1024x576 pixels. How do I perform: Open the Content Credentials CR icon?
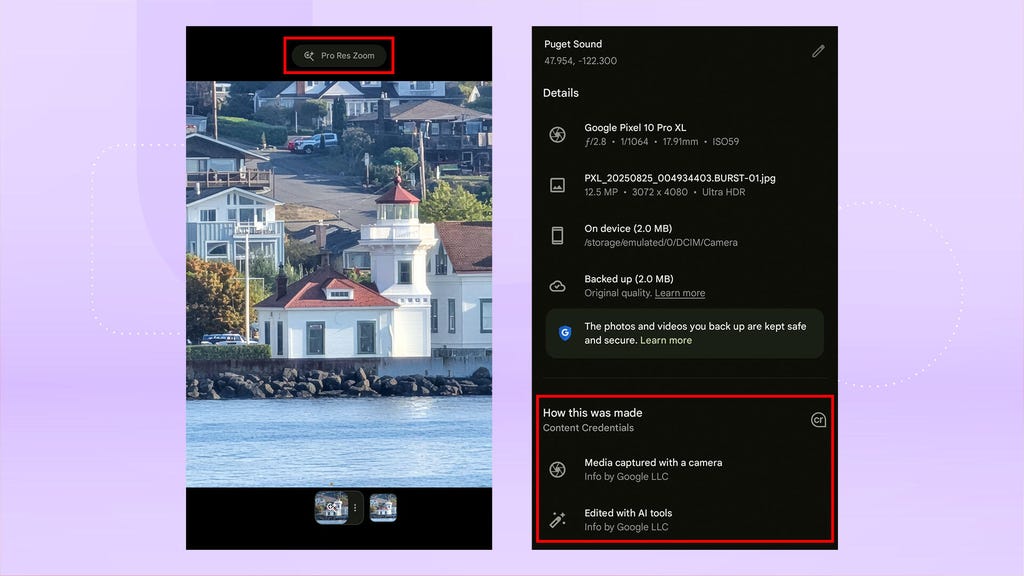[x=818, y=420]
